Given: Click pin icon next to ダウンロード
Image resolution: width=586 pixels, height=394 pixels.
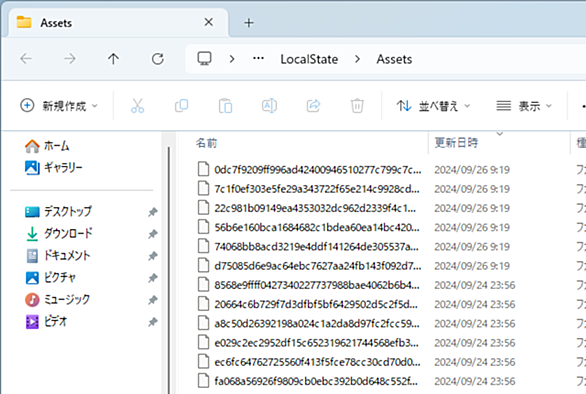Looking at the screenshot, I should click(152, 234).
